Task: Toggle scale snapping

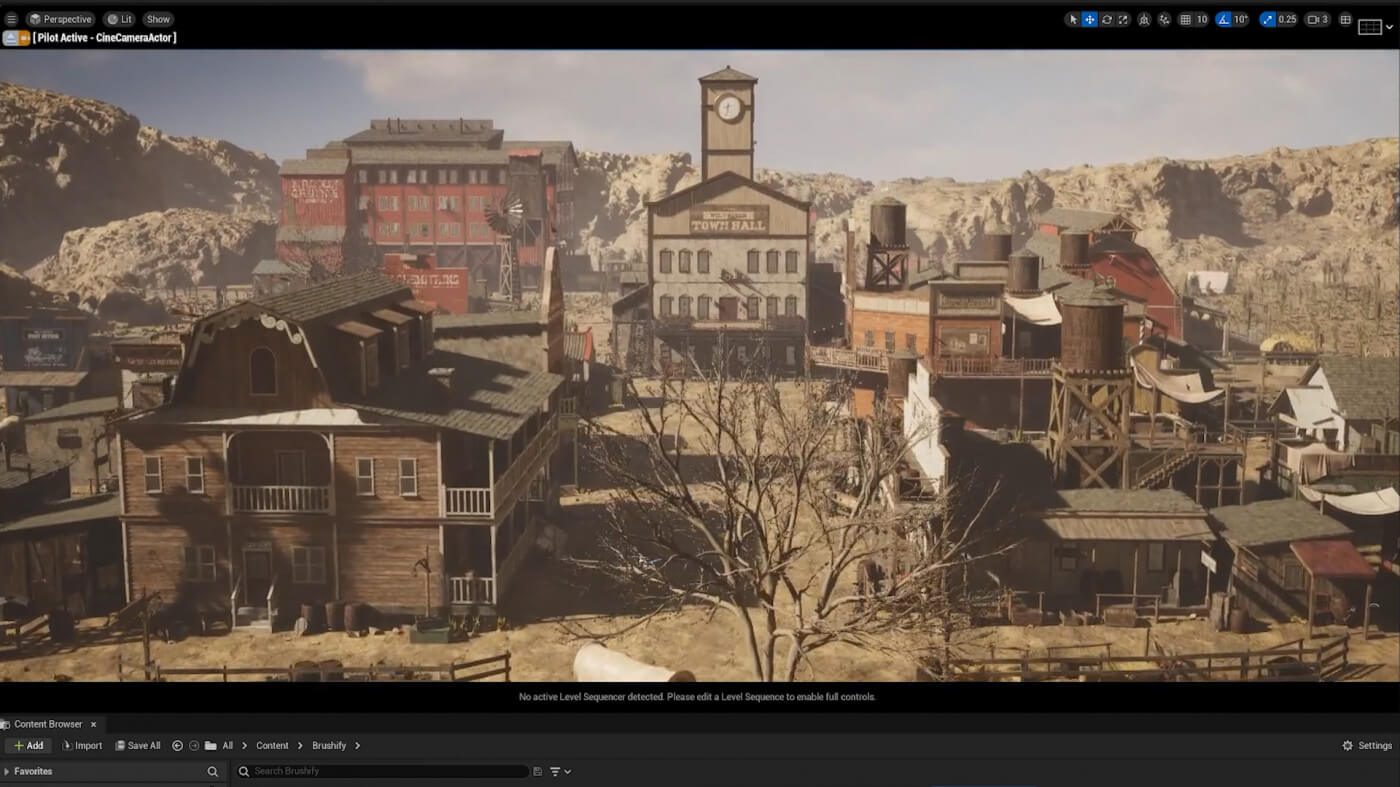Action: (1267, 19)
